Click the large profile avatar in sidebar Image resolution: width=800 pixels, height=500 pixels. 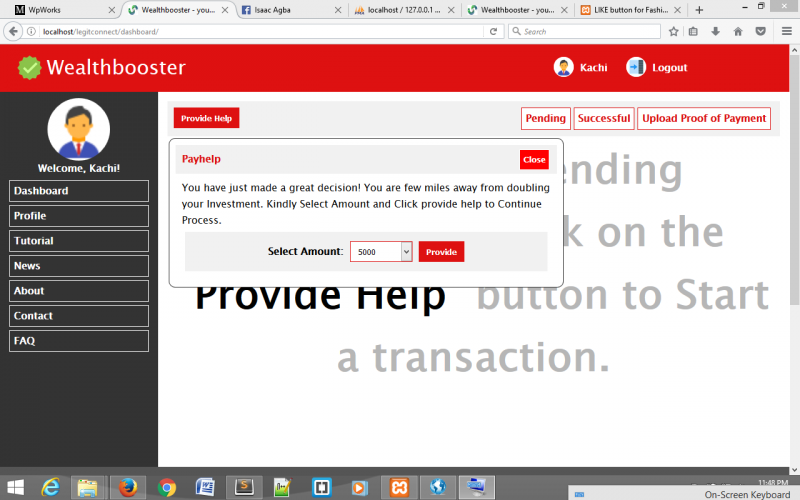coord(79,130)
